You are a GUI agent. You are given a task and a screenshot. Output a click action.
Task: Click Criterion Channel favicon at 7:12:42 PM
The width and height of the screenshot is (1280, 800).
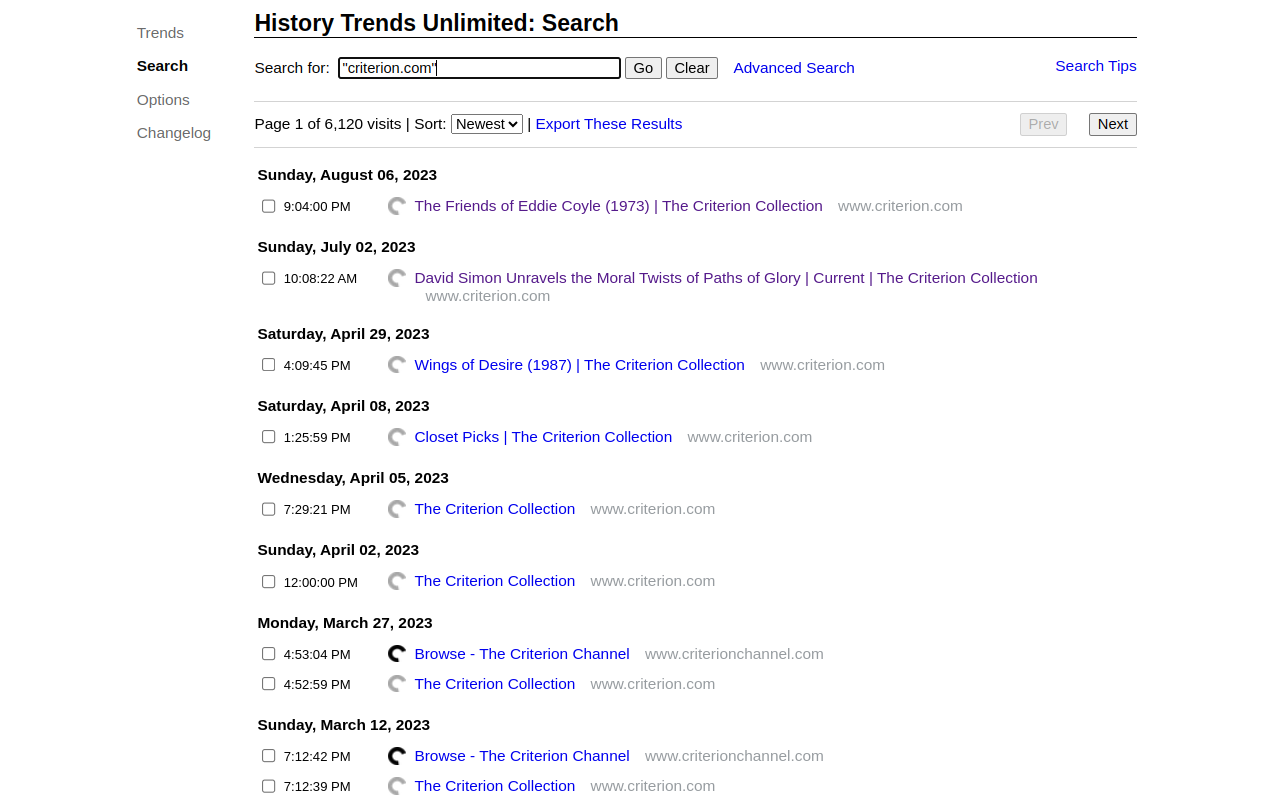pyautogui.click(x=397, y=756)
